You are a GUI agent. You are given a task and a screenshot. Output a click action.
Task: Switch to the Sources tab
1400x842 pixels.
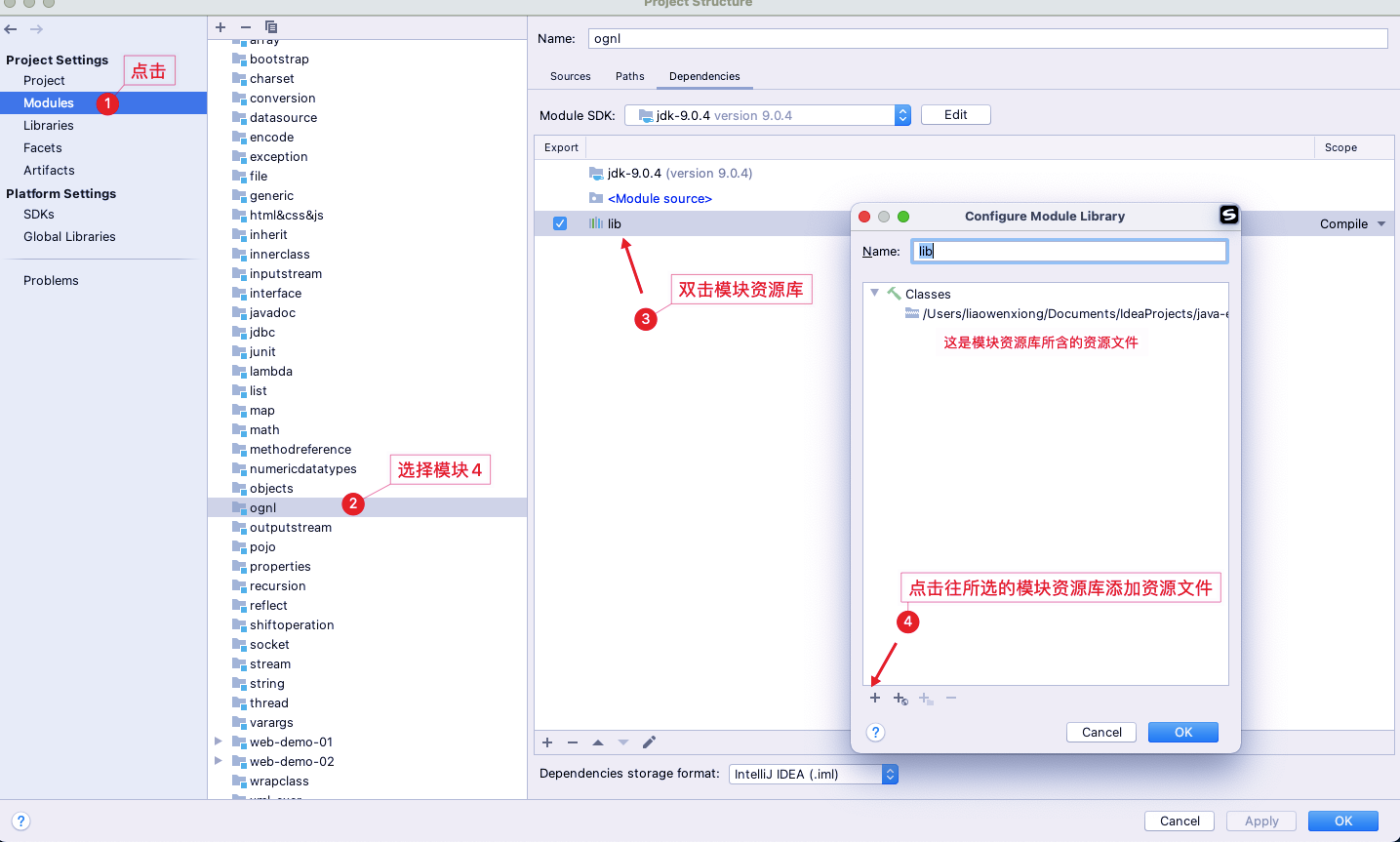571,76
